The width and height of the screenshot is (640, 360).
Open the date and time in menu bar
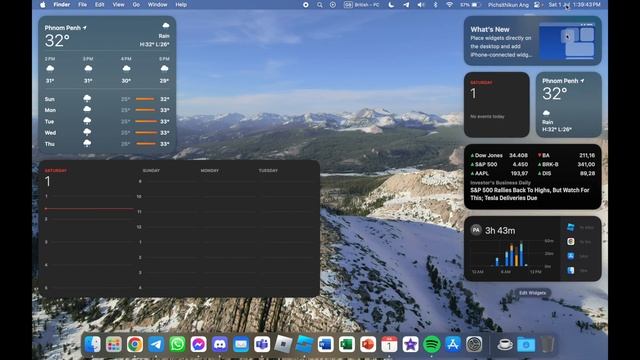click(574, 4)
